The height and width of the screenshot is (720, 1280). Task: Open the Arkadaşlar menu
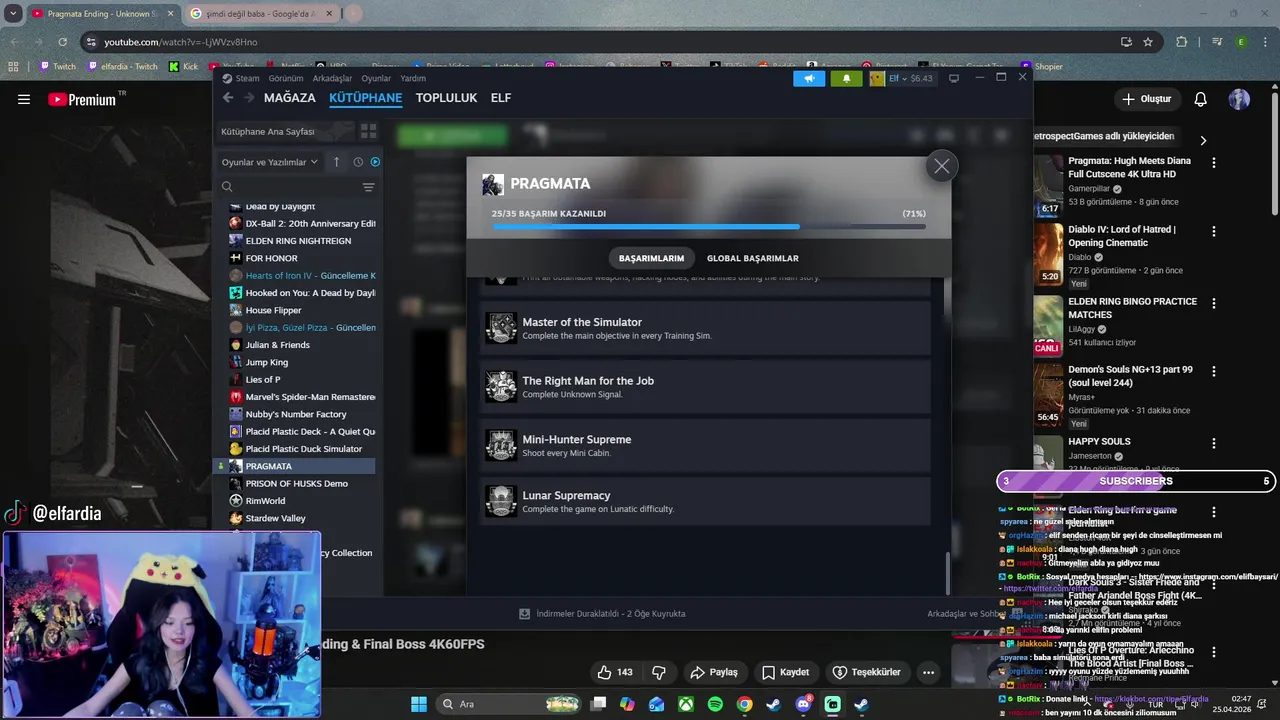(332, 78)
